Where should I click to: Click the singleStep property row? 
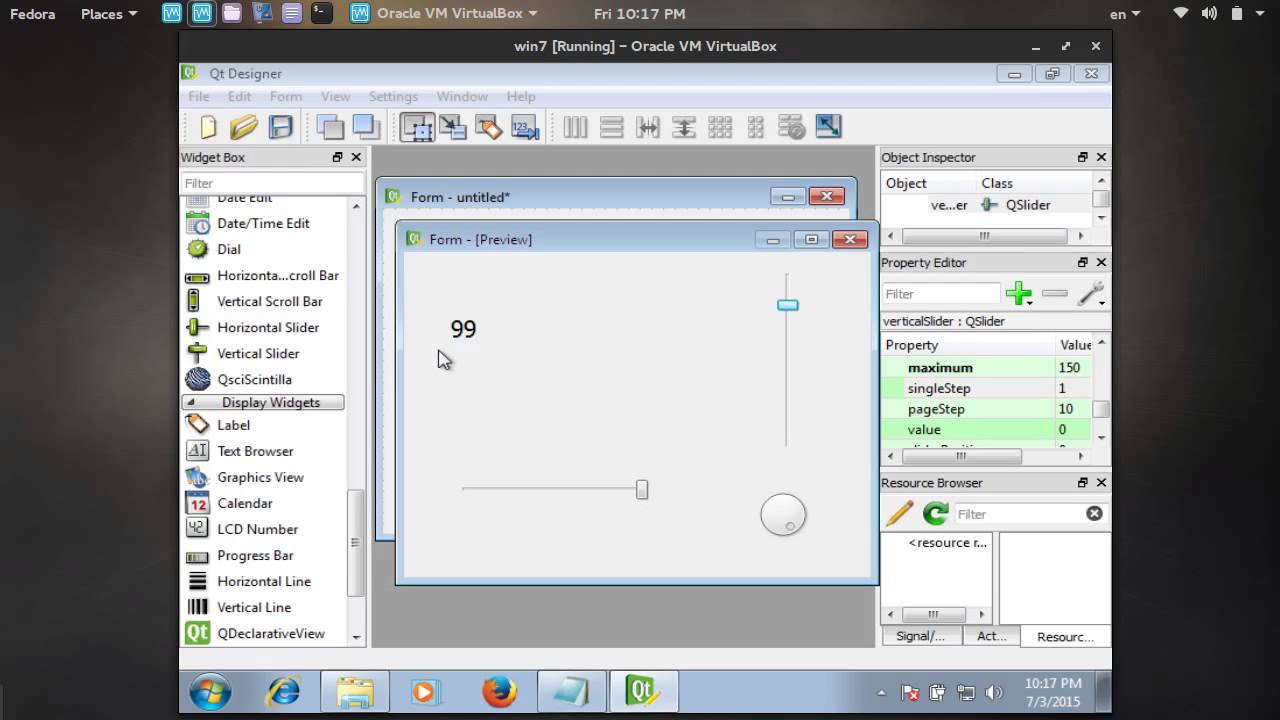click(x=987, y=388)
